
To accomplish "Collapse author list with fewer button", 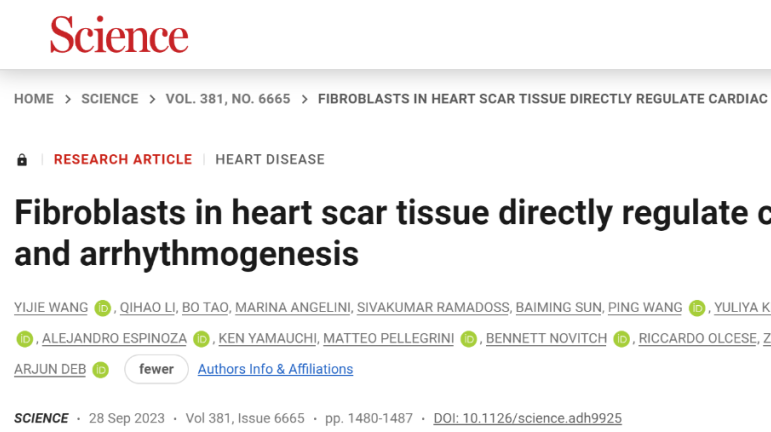I will pyautogui.click(x=156, y=369).
